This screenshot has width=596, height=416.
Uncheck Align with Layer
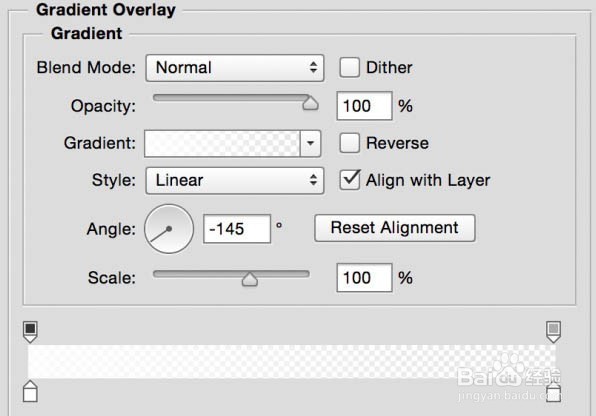pos(349,180)
